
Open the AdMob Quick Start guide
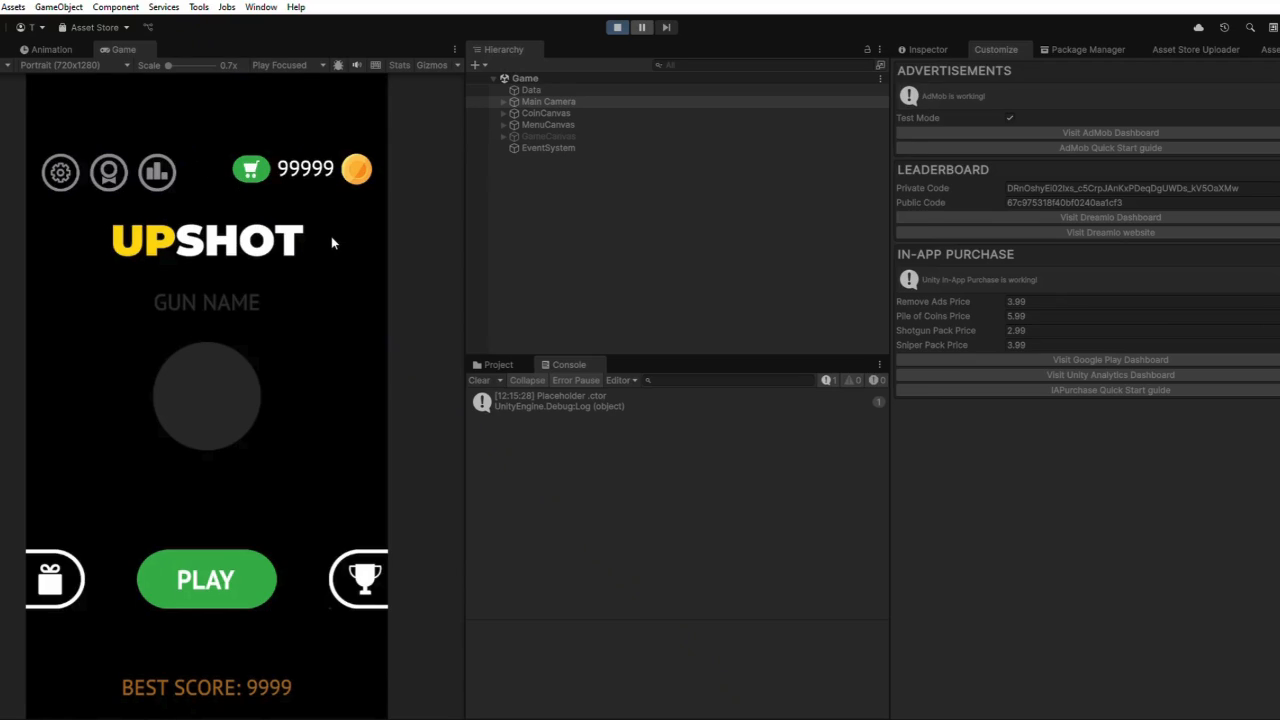point(1110,148)
